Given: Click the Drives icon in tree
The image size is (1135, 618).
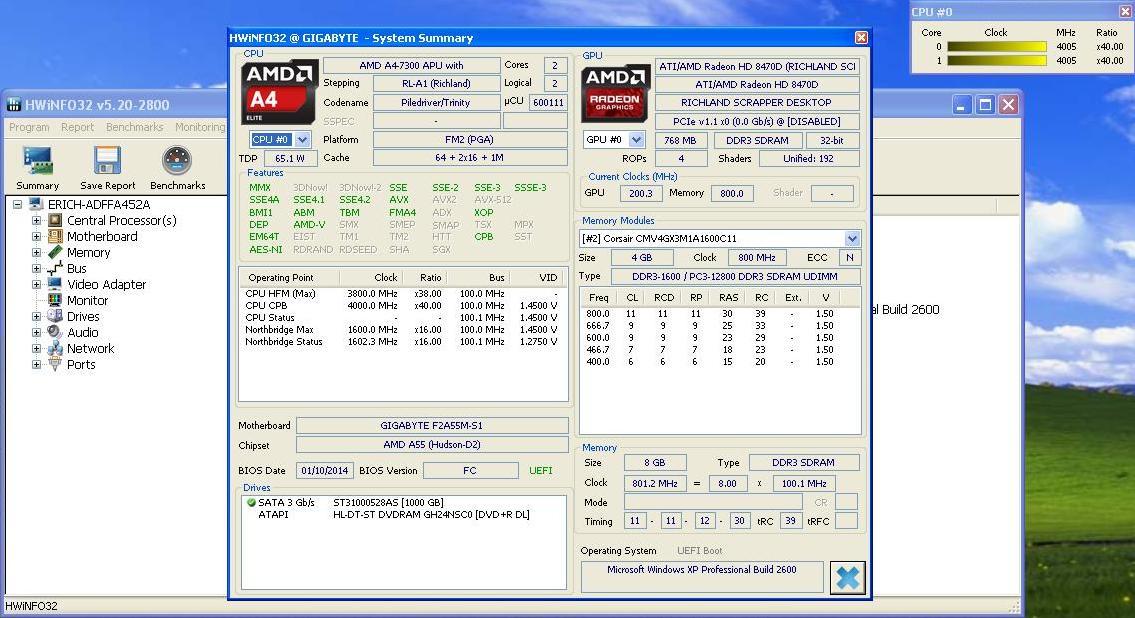Looking at the screenshot, I should click(55, 316).
